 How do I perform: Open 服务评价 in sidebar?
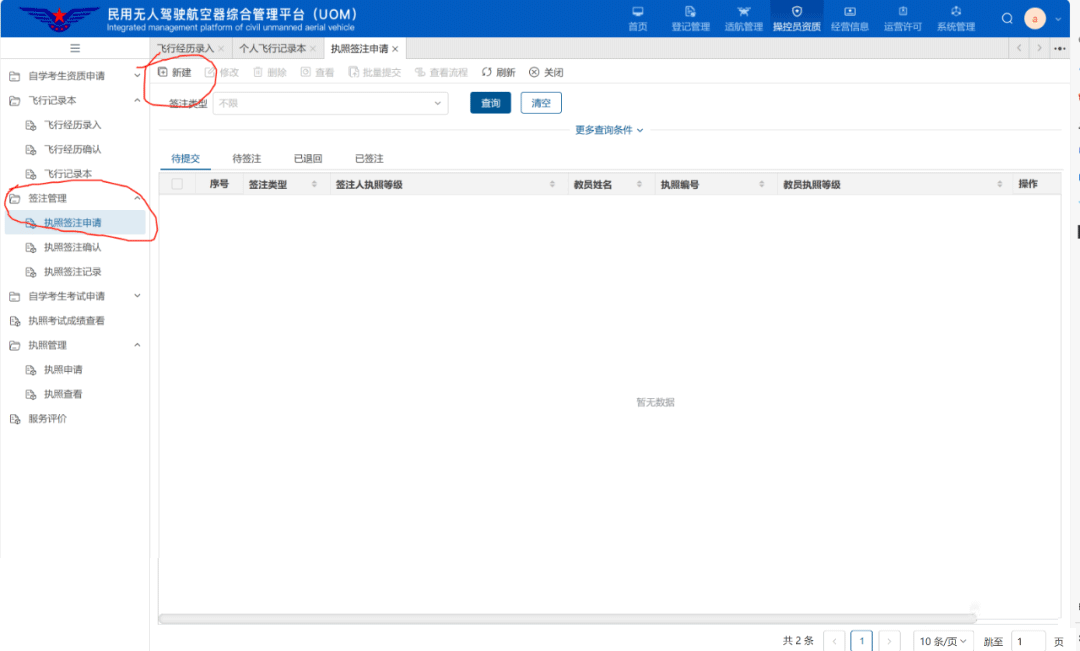tap(47, 419)
